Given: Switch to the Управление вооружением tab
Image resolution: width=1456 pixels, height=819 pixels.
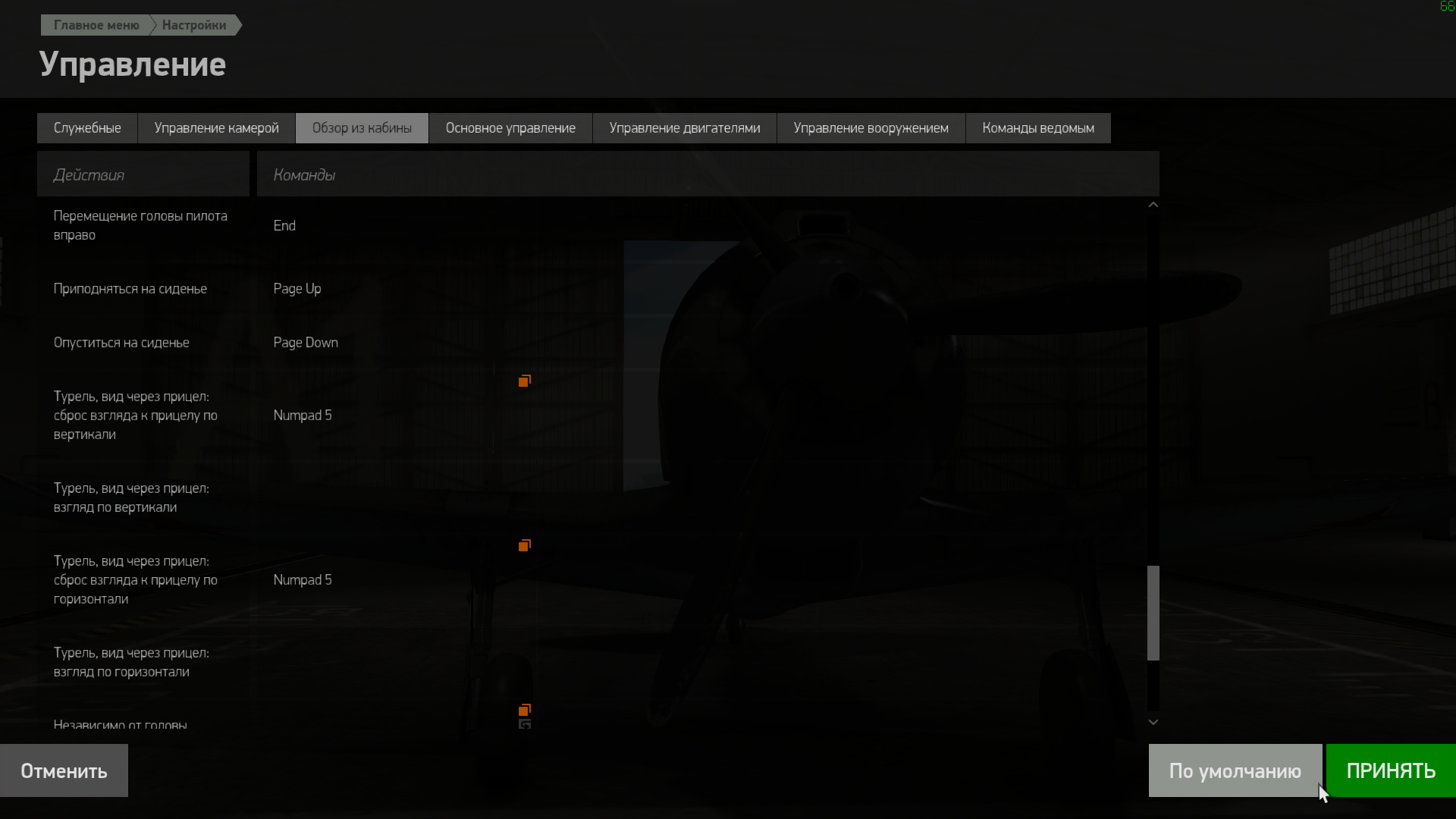Looking at the screenshot, I should 871,128.
